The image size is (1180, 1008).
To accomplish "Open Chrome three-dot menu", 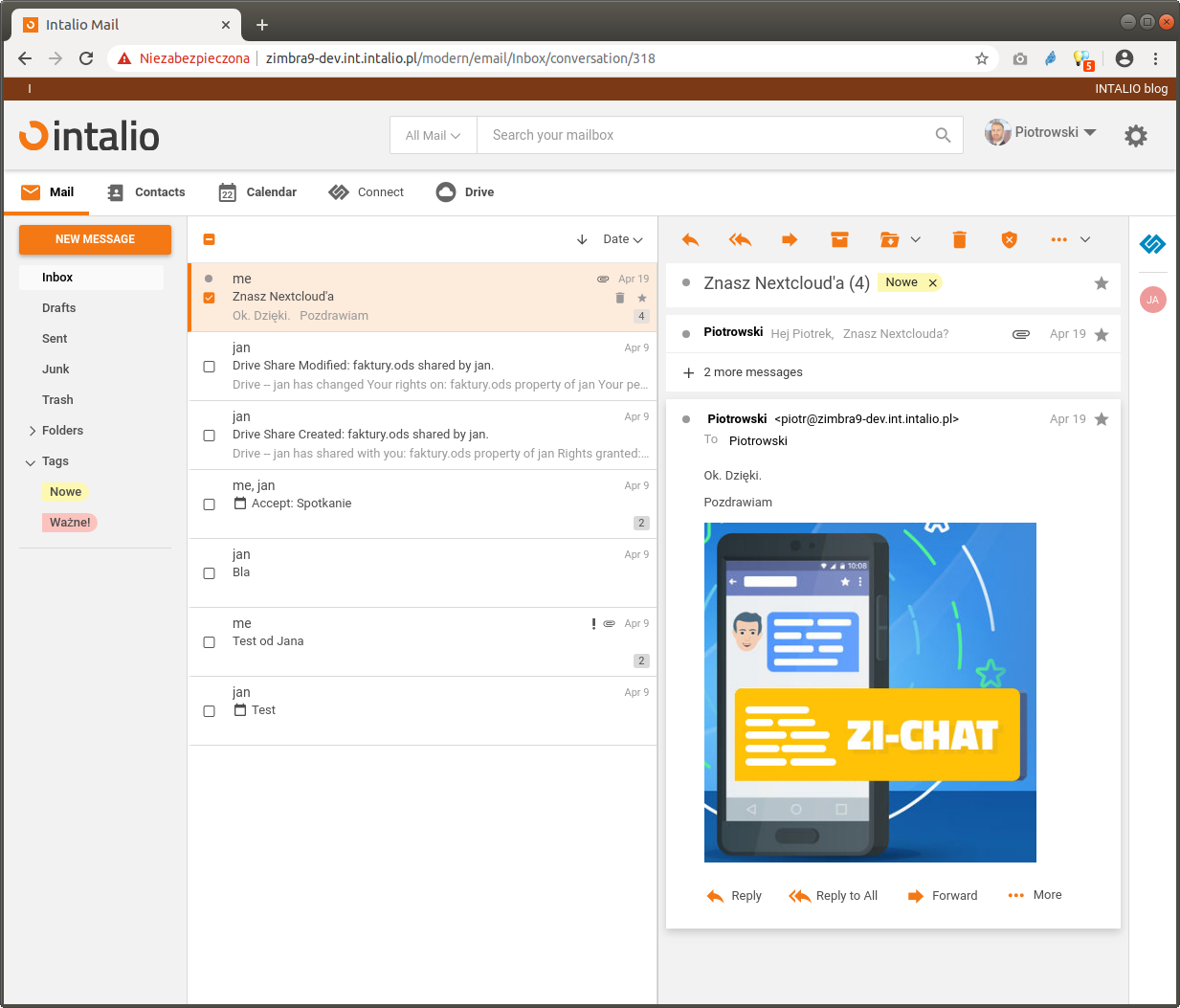I will click(x=1156, y=58).
